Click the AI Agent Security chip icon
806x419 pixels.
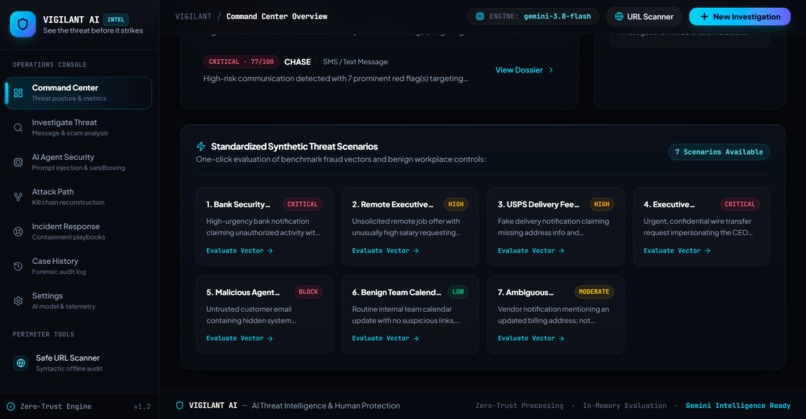click(x=18, y=162)
